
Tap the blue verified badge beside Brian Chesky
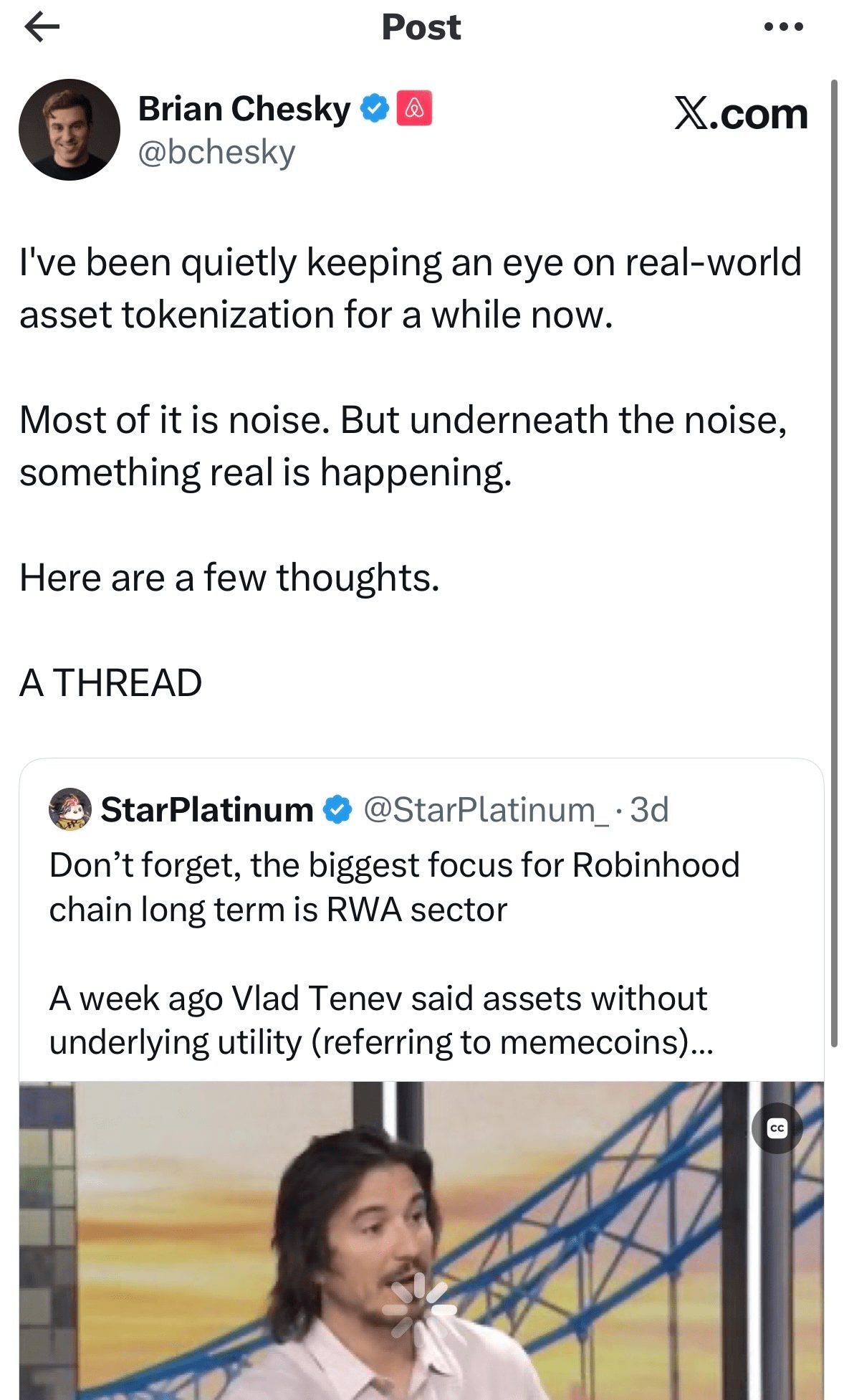click(374, 108)
